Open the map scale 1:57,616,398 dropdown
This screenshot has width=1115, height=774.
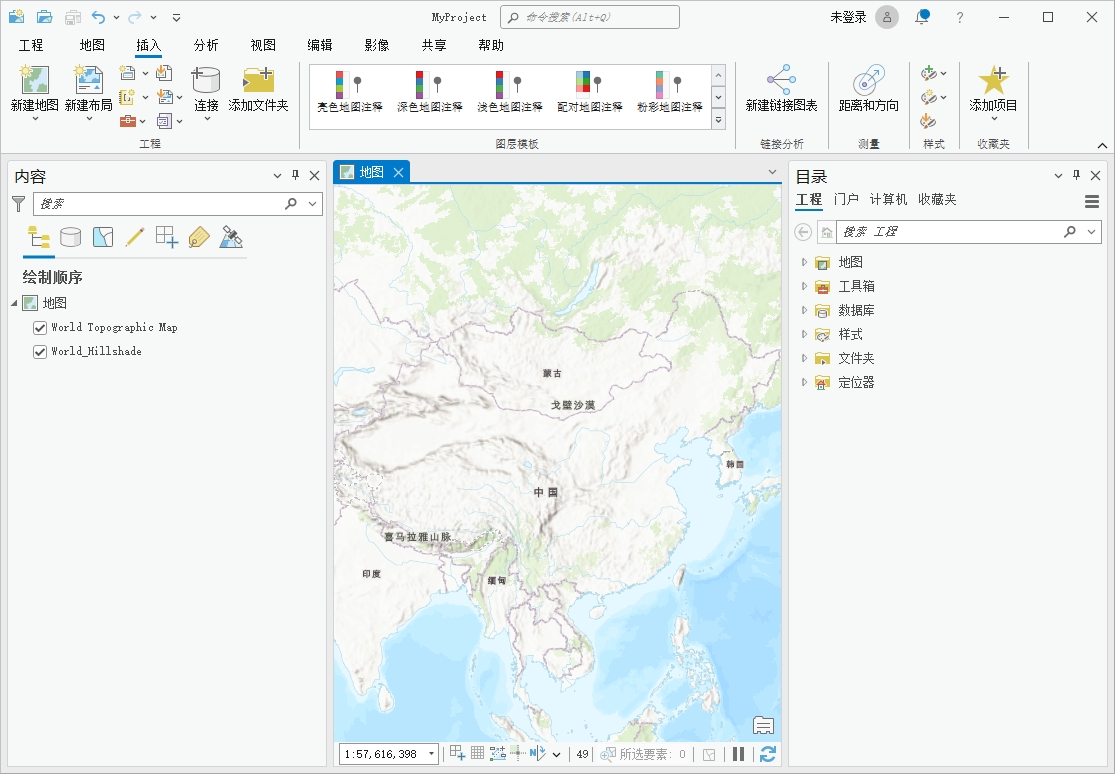pyautogui.click(x=431, y=754)
